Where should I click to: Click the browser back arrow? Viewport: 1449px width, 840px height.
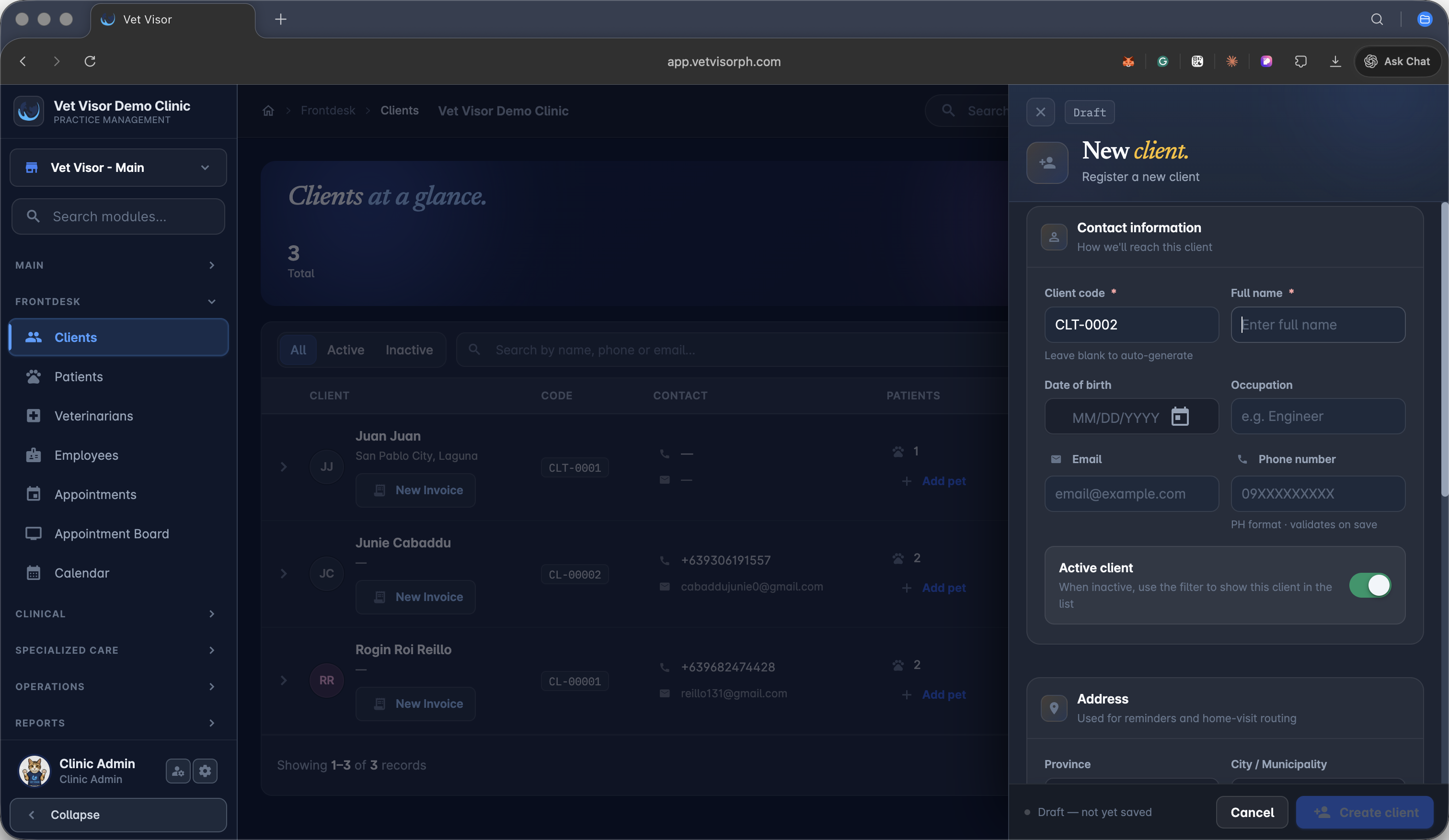23,61
